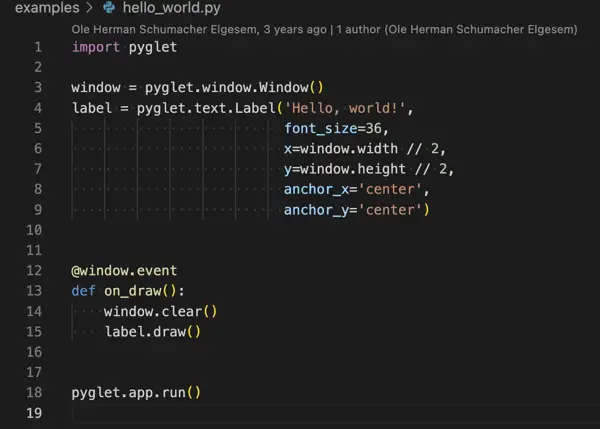This screenshot has height=429, width=600.
Task: Click 'pyglet' after import on line 1
Action: [x=153, y=47]
